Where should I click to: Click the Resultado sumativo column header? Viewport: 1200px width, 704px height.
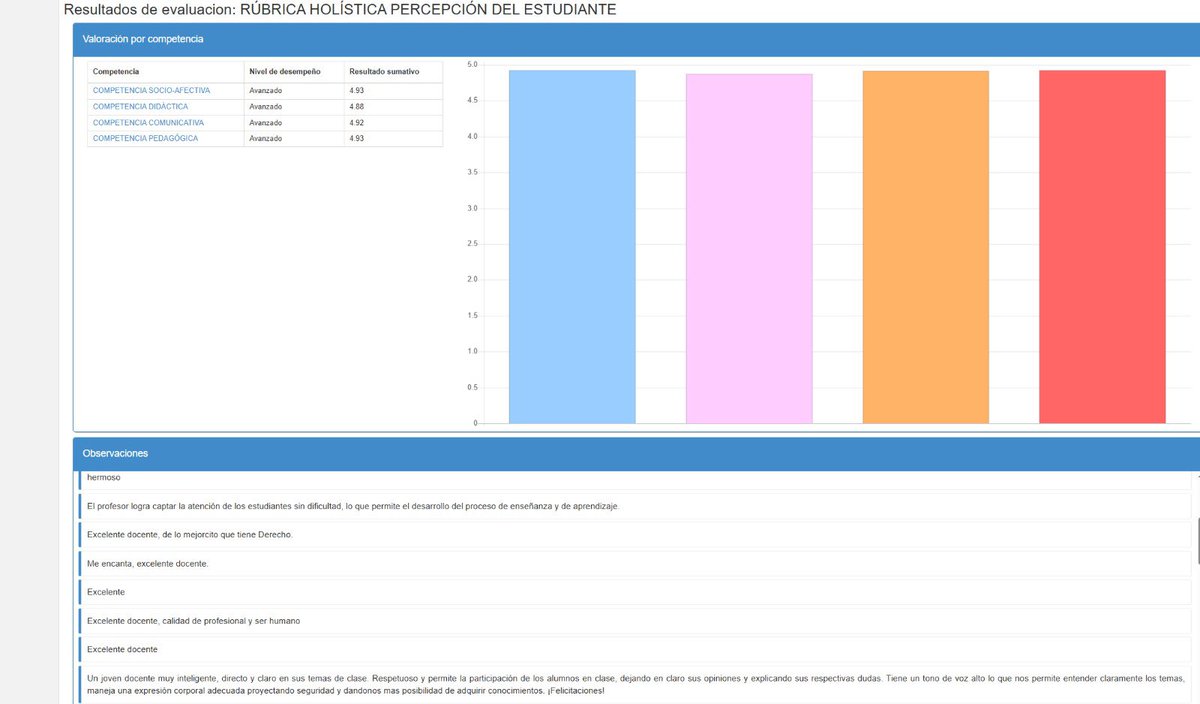click(x=393, y=72)
